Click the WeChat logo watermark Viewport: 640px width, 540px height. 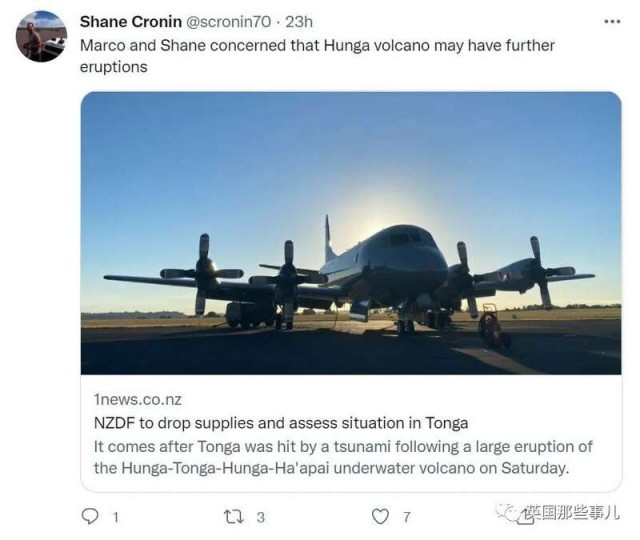click(505, 512)
